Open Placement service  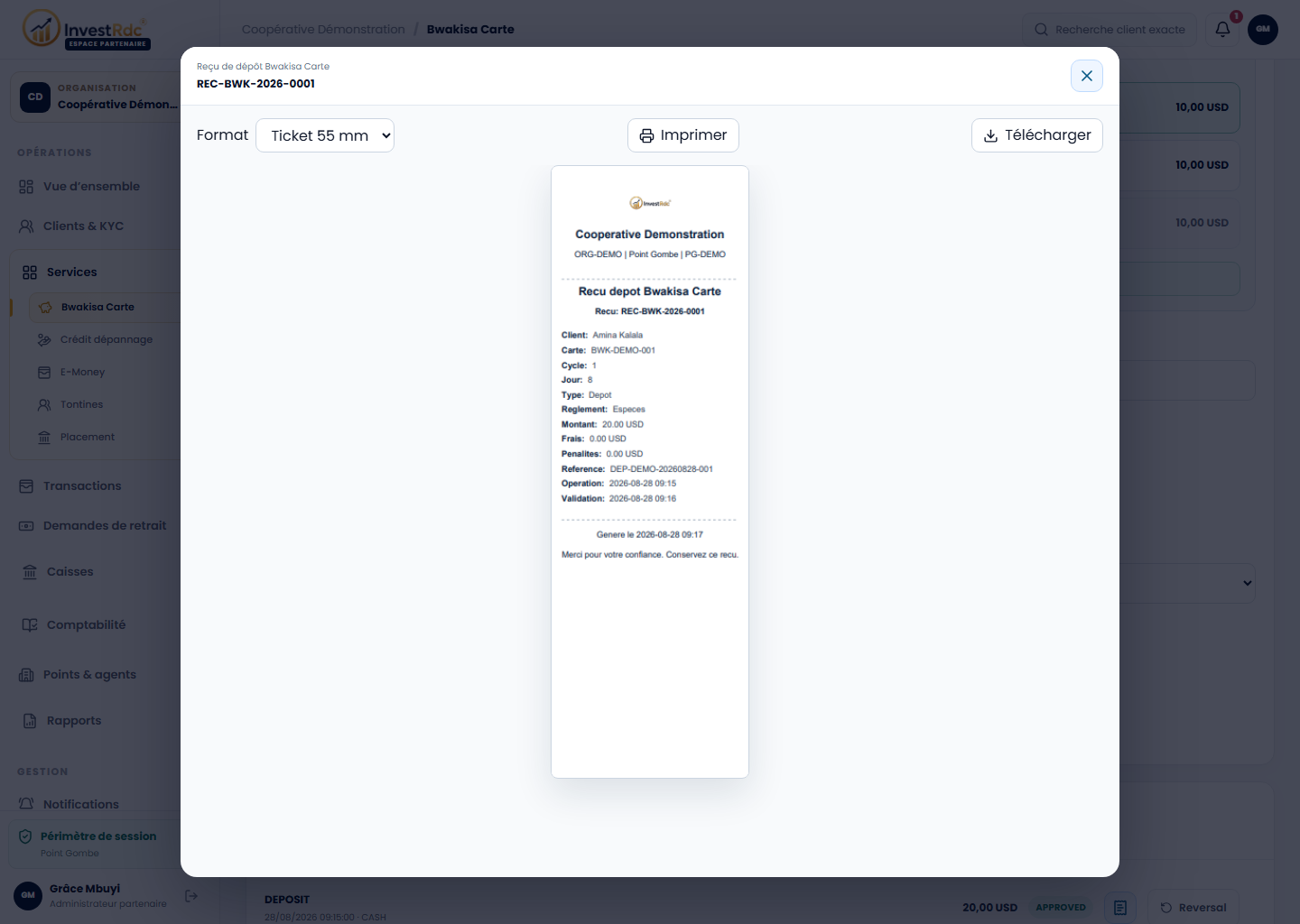(x=88, y=437)
